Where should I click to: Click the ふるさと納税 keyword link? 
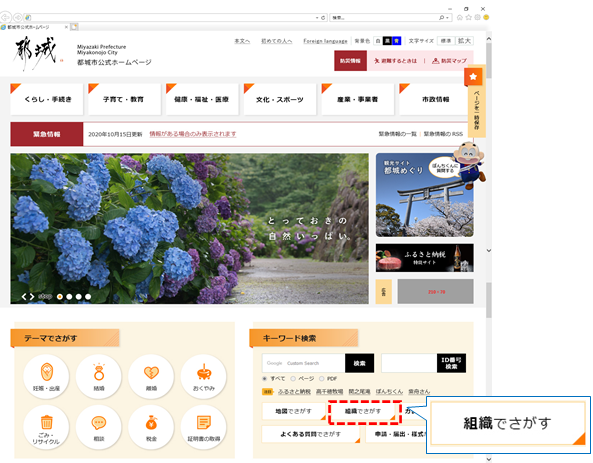[x=294, y=392]
